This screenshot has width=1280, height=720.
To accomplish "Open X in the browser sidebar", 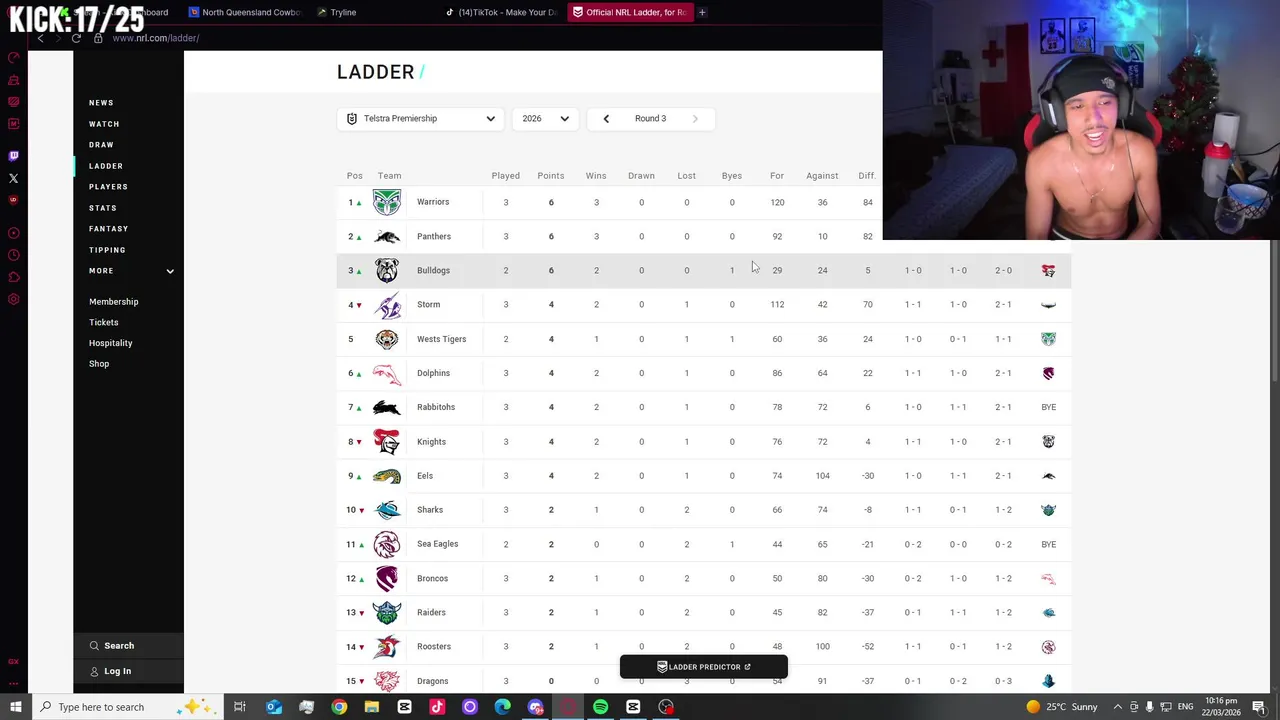I will point(13,178).
